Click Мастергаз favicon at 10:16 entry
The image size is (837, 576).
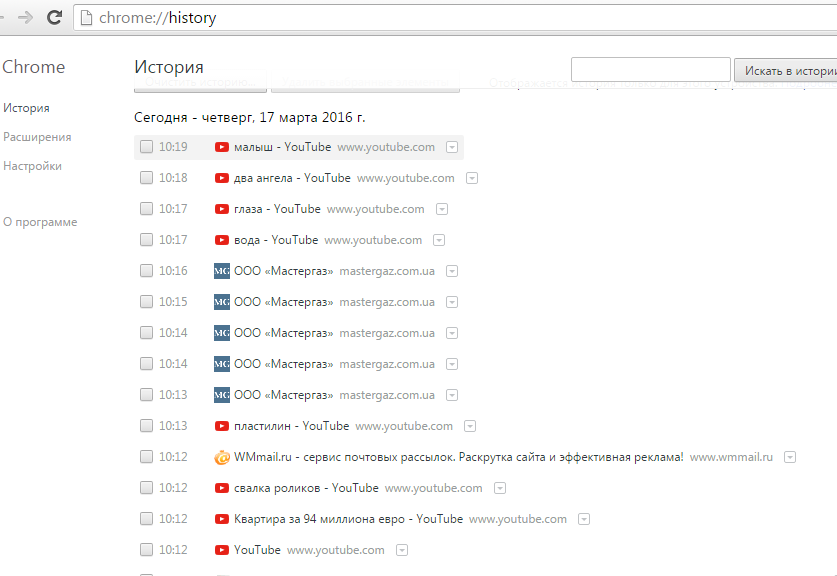click(x=222, y=271)
